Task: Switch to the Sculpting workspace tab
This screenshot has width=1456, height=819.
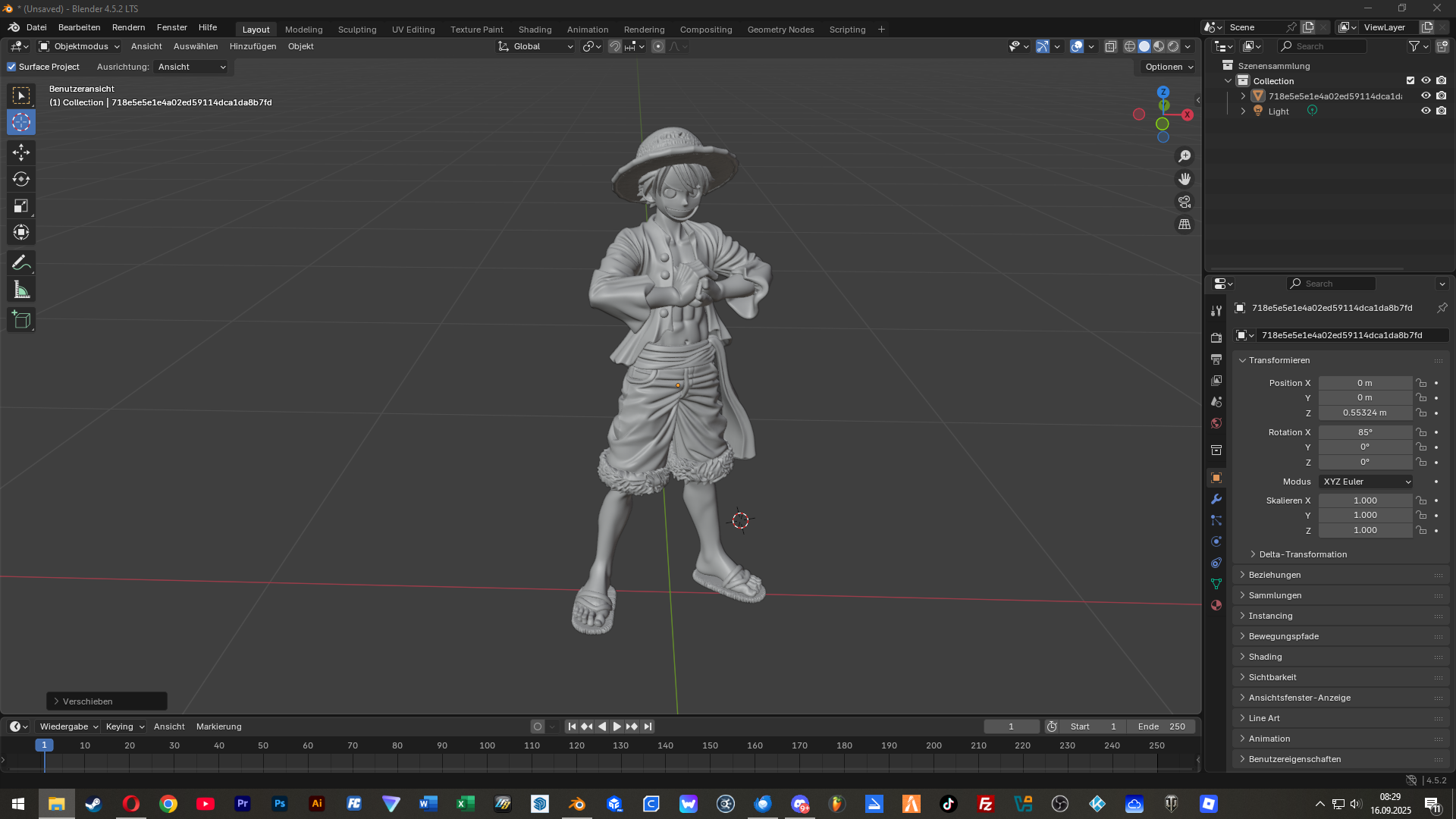Action: point(357,30)
